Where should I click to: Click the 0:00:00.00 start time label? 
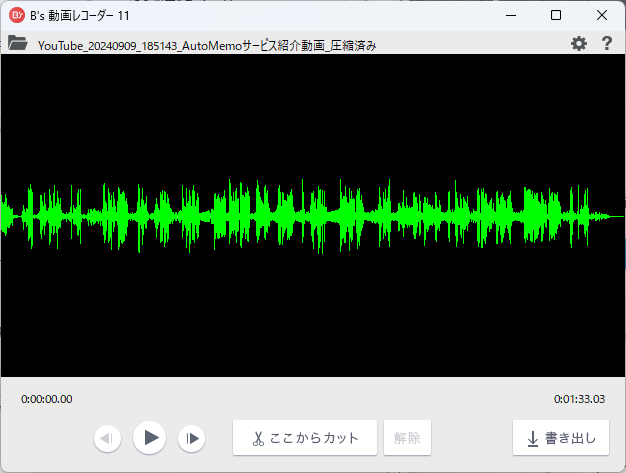coord(47,399)
